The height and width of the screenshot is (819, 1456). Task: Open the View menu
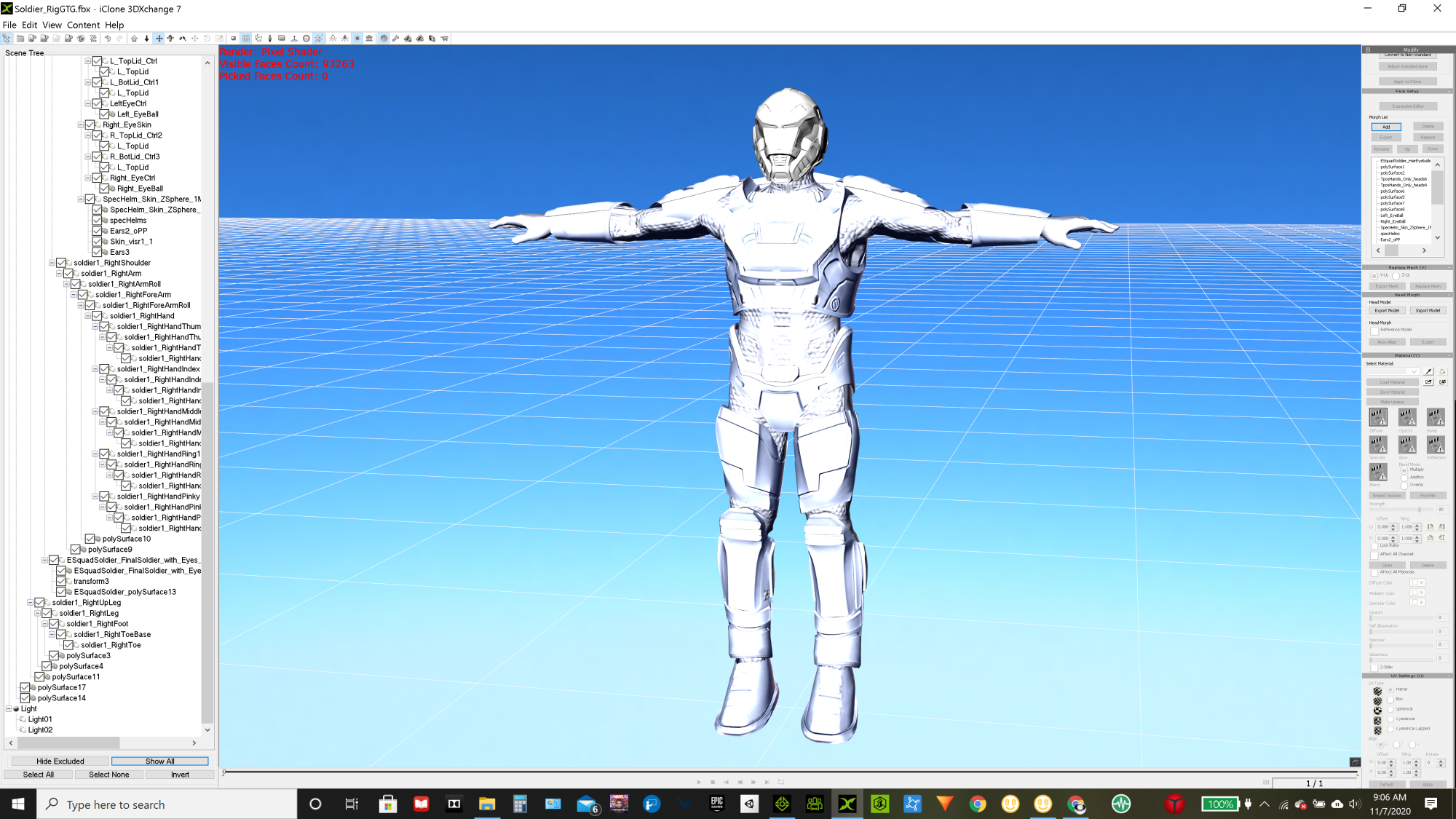click(x=52, y=25)
